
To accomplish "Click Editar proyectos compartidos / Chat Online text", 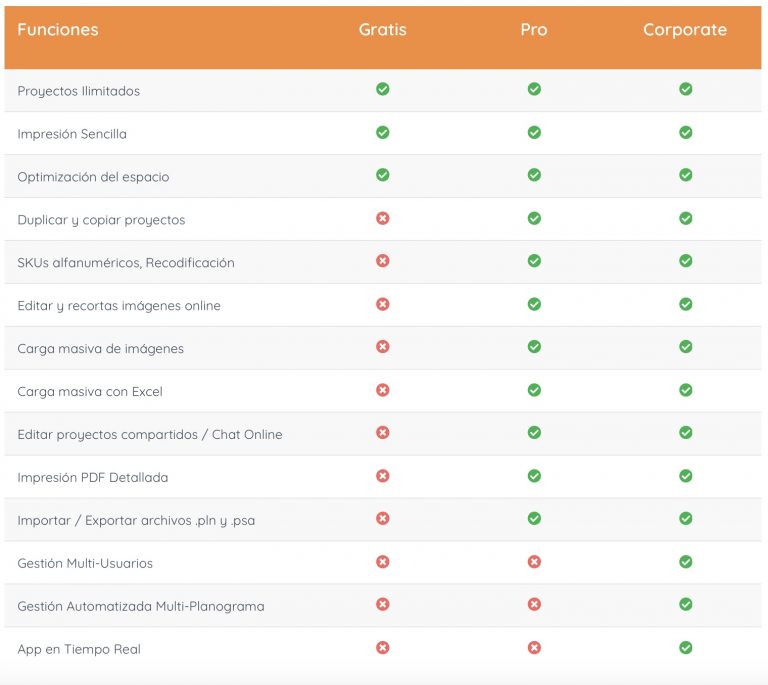I will [150, 435].
